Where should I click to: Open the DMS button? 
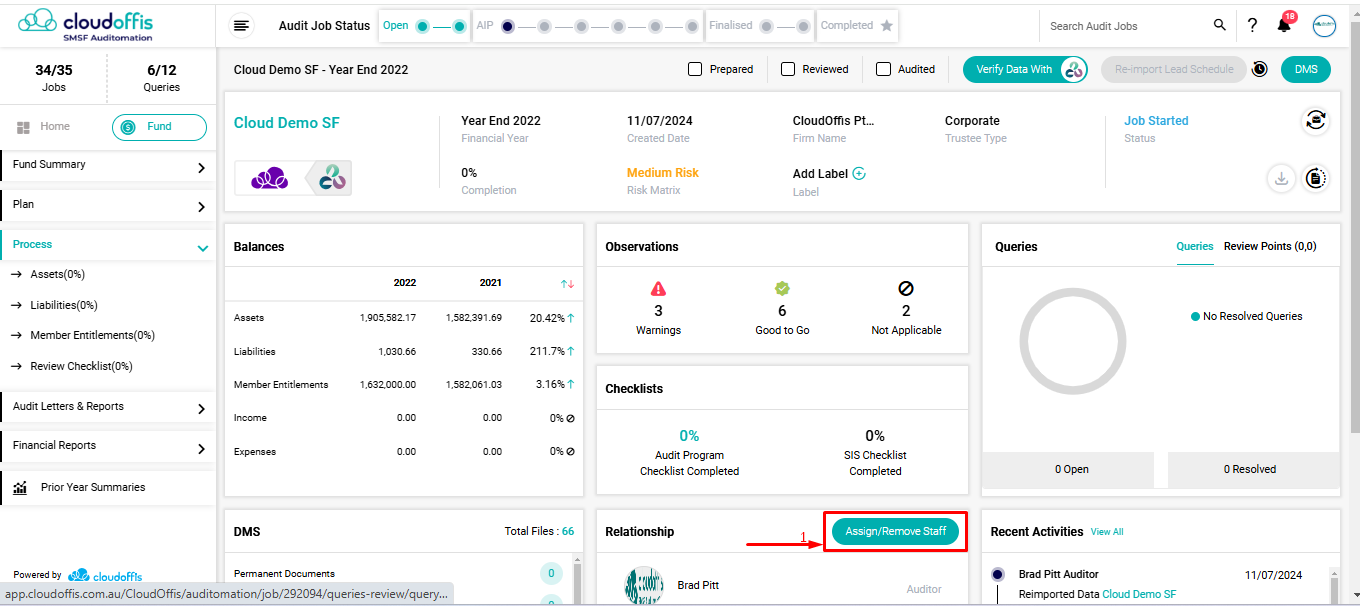pos(1306,69)
